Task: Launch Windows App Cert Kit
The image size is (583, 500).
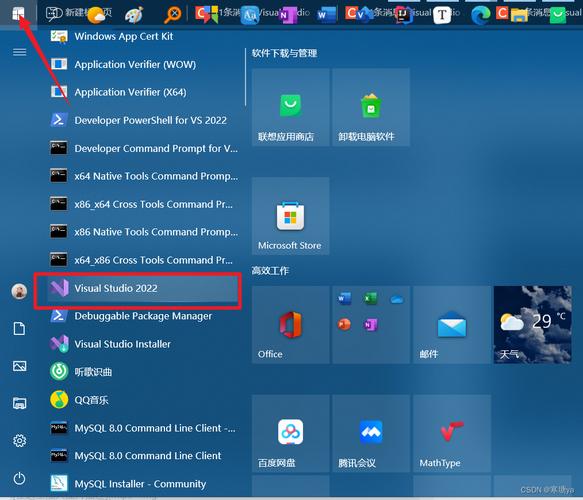Action: pos(143,36)
